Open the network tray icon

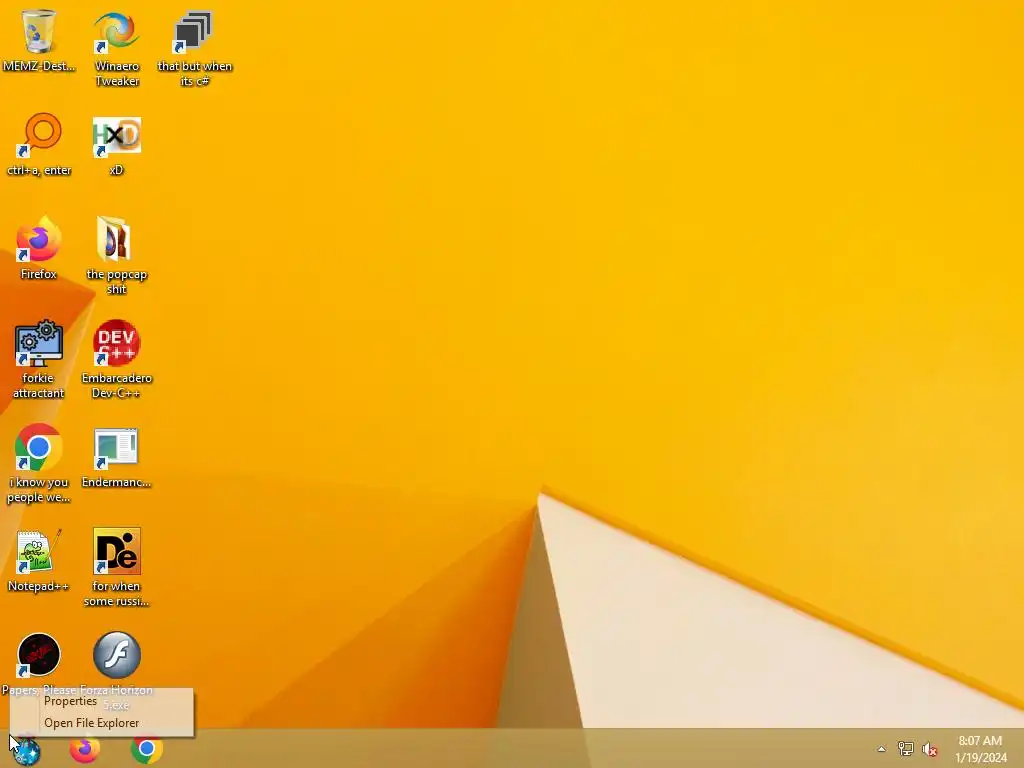(x=905, y=749)
